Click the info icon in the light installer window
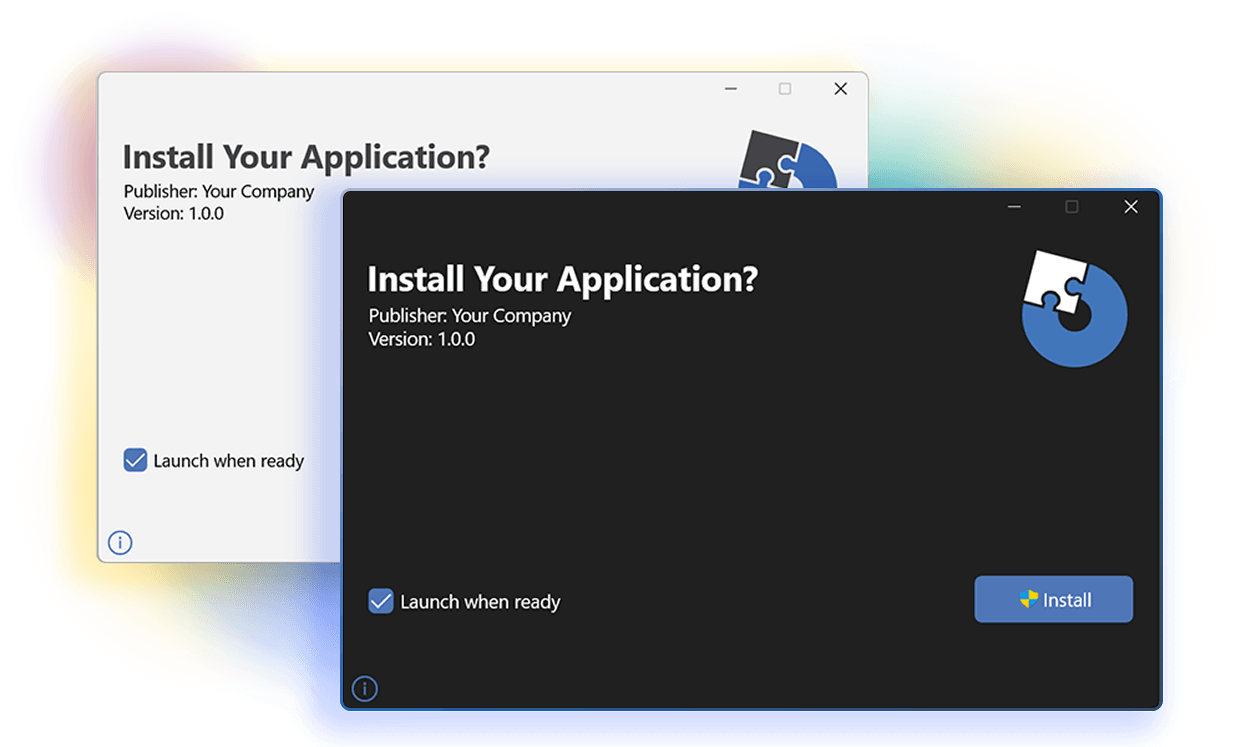The height and width of the screenshot is (747, 1246). pyautogui.click(x=120, y=542)
